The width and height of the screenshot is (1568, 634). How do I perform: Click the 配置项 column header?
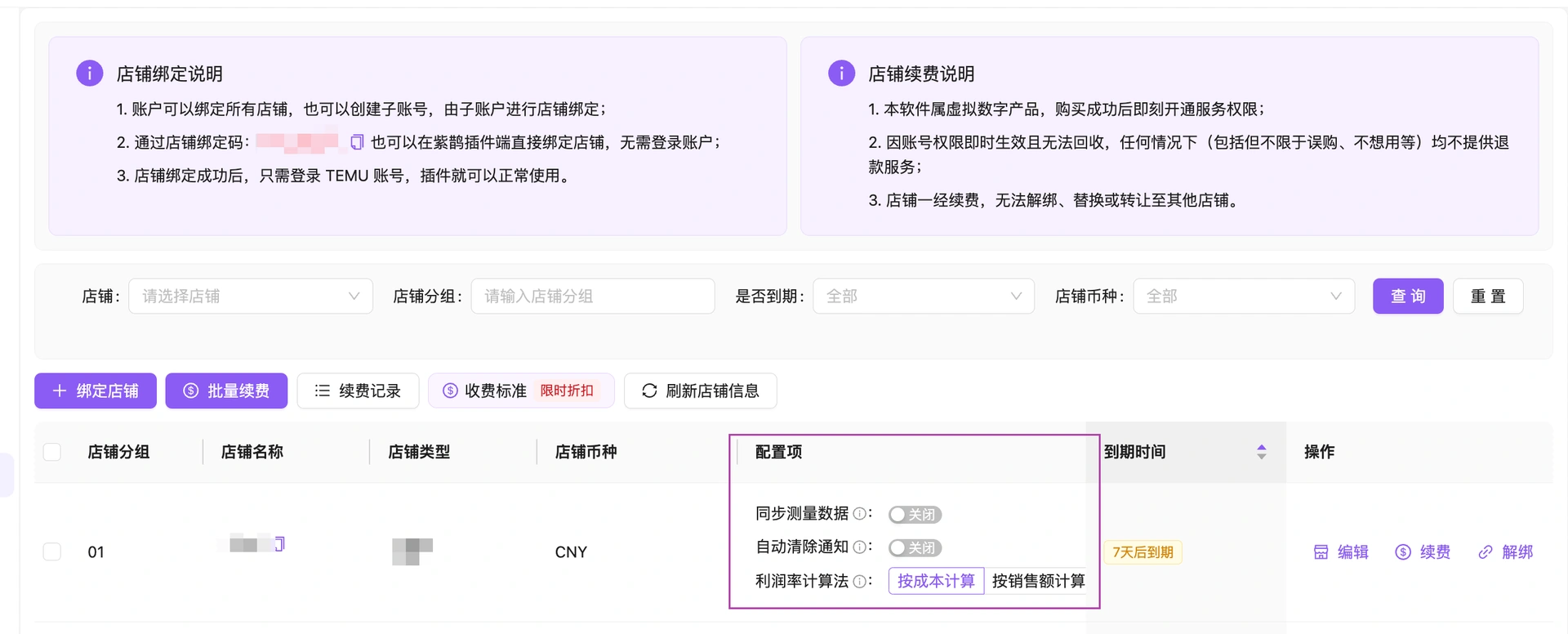[778, 452]
